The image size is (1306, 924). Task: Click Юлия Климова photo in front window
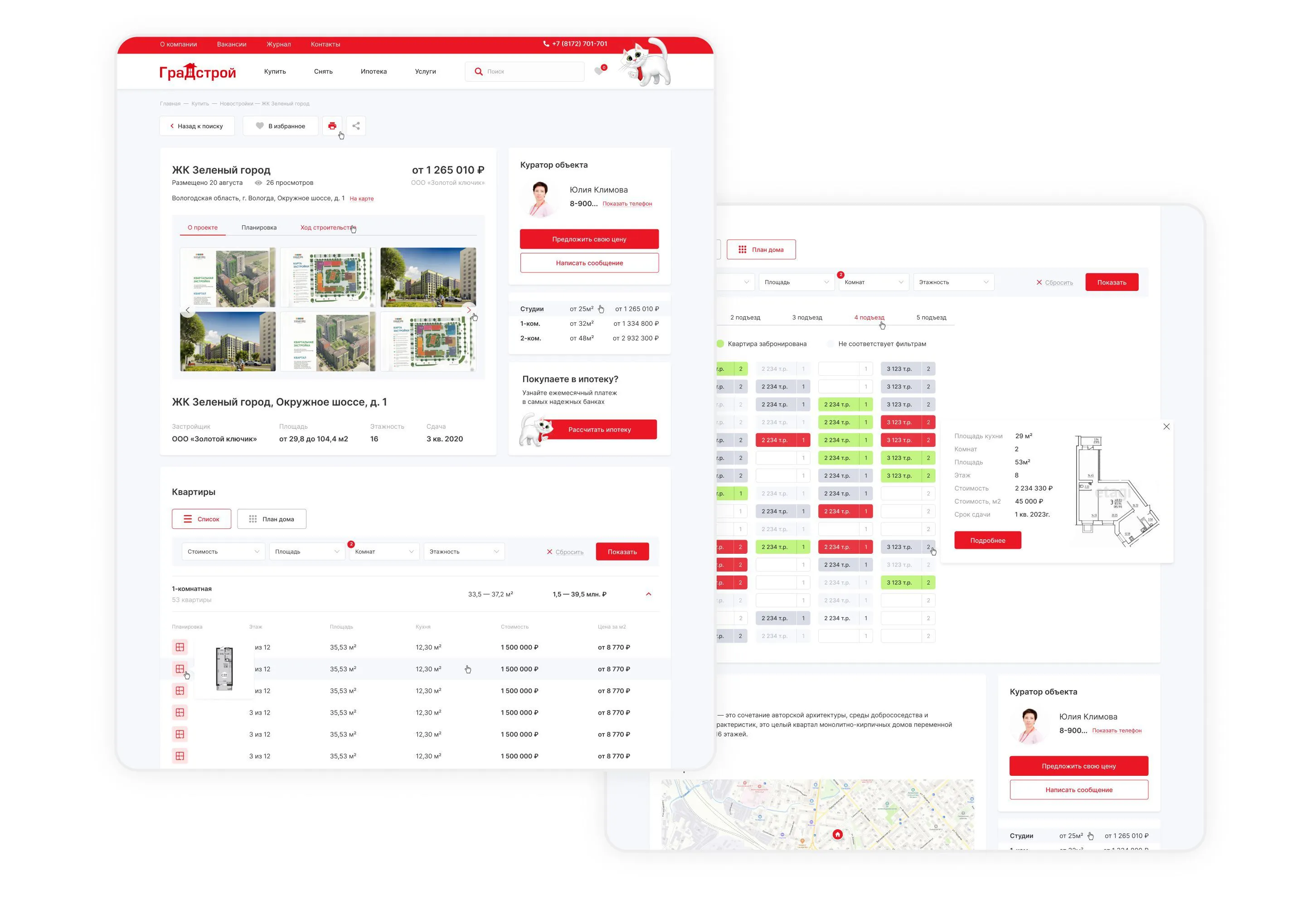coord(539,198)
